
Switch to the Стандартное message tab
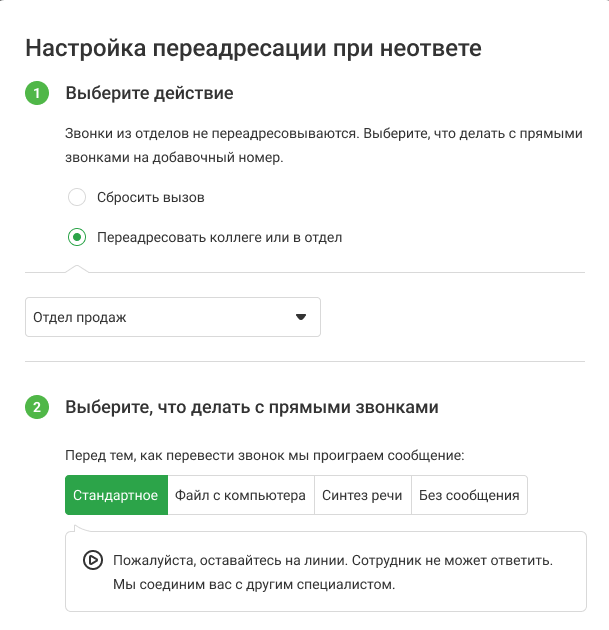coord(116,495)
